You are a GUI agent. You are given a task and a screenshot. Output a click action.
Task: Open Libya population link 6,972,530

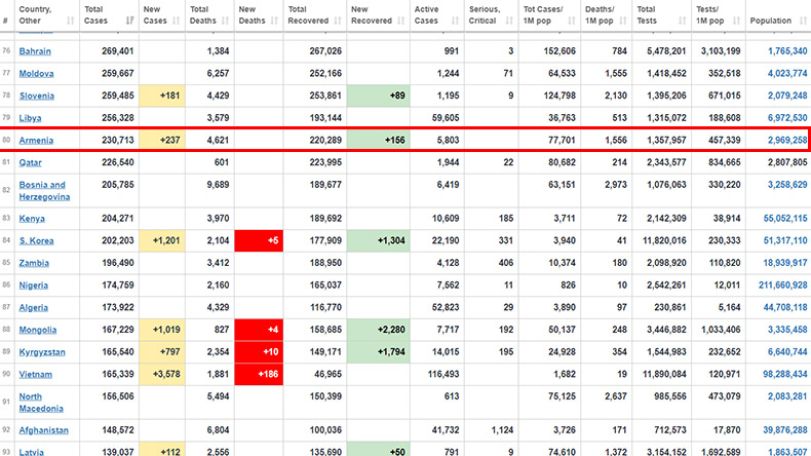pos(787,118)
